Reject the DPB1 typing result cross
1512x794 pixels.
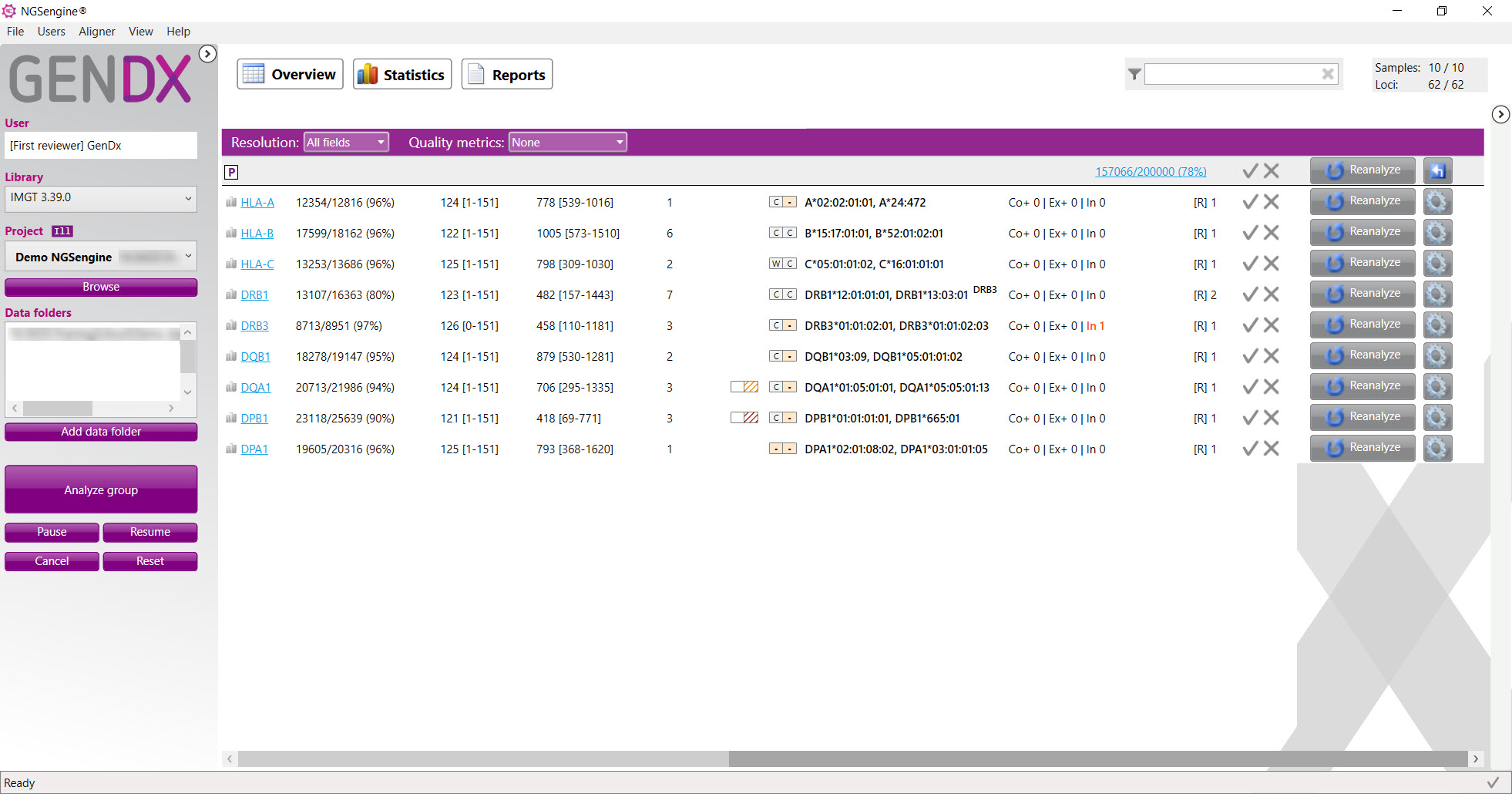[1272, 418]
